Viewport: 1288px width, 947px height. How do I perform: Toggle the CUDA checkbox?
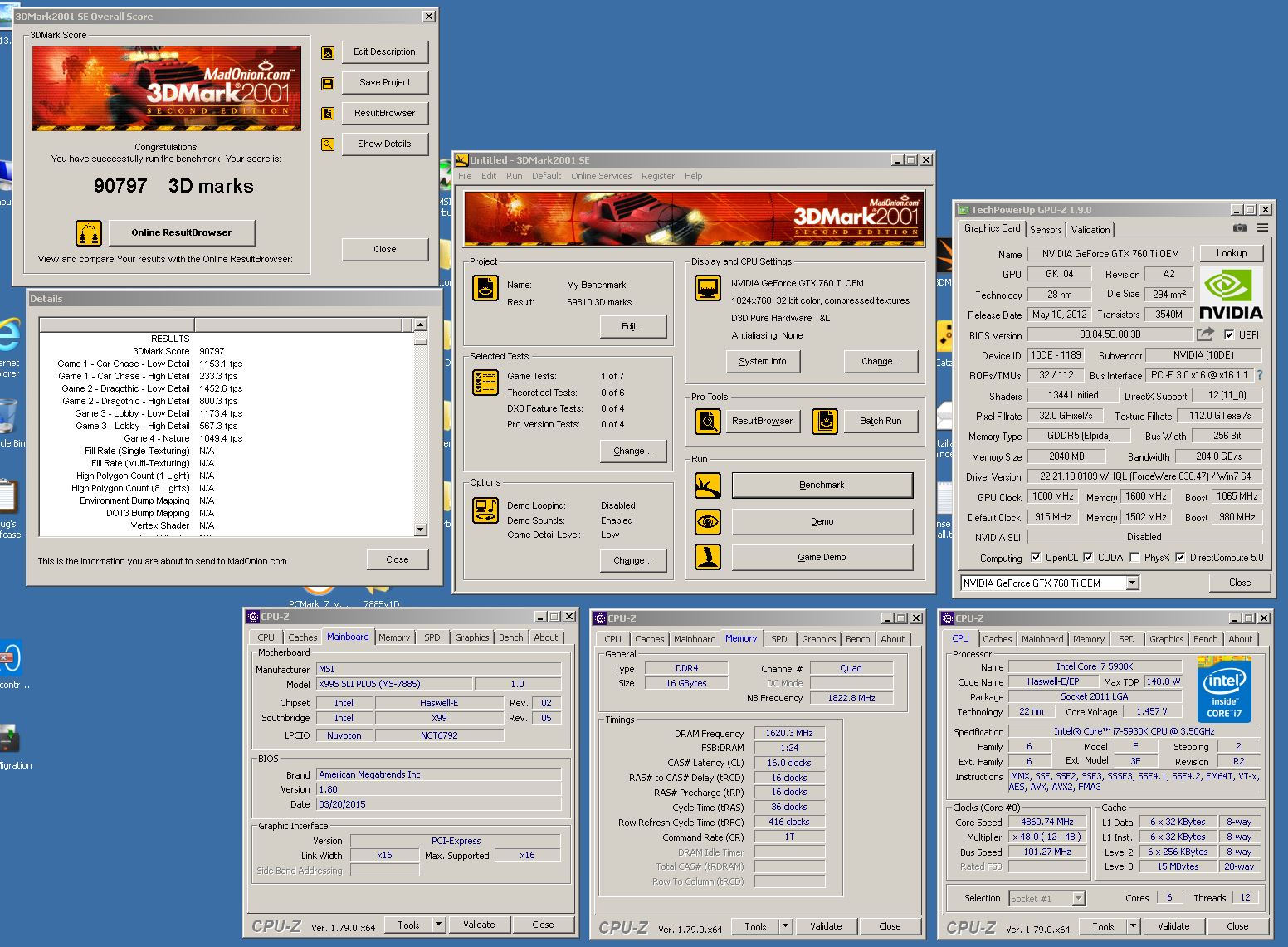(x=1088, y=558)
